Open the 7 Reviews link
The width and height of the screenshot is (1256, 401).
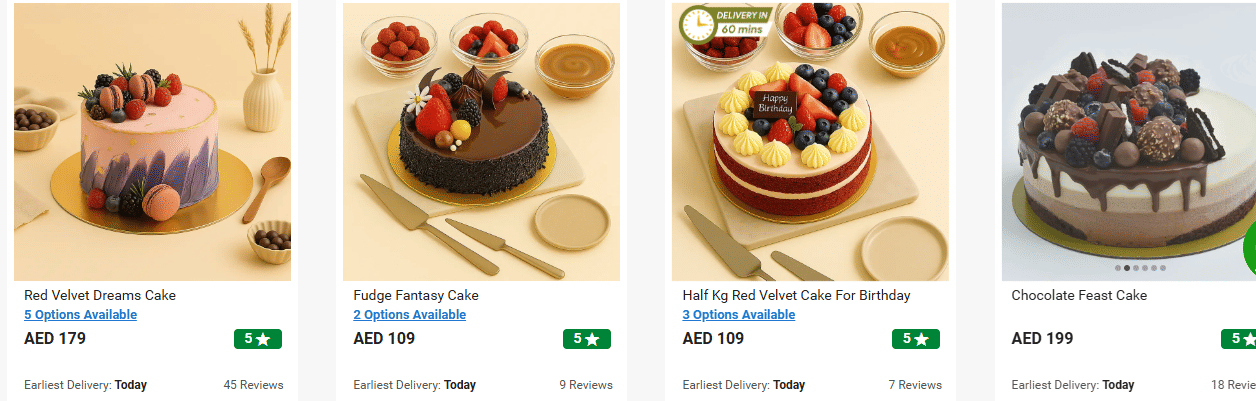[x=915, y=385]
